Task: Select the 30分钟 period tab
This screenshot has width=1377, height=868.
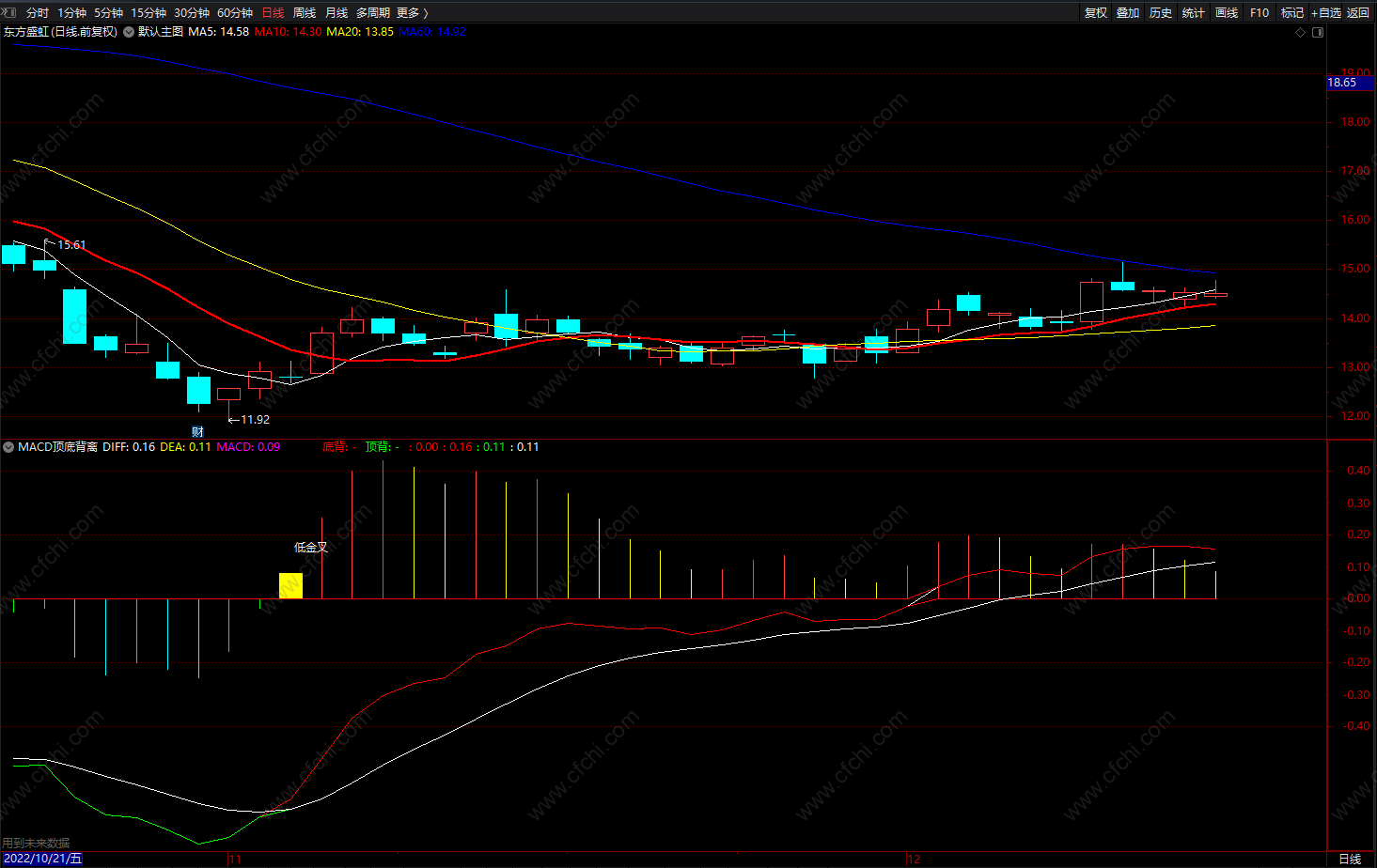Action: tap(192, 12)
